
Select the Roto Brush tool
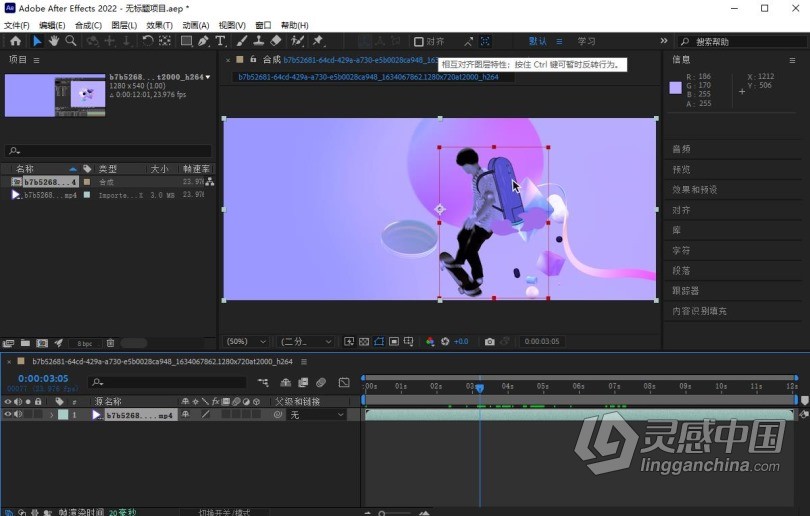click(297, 41)
